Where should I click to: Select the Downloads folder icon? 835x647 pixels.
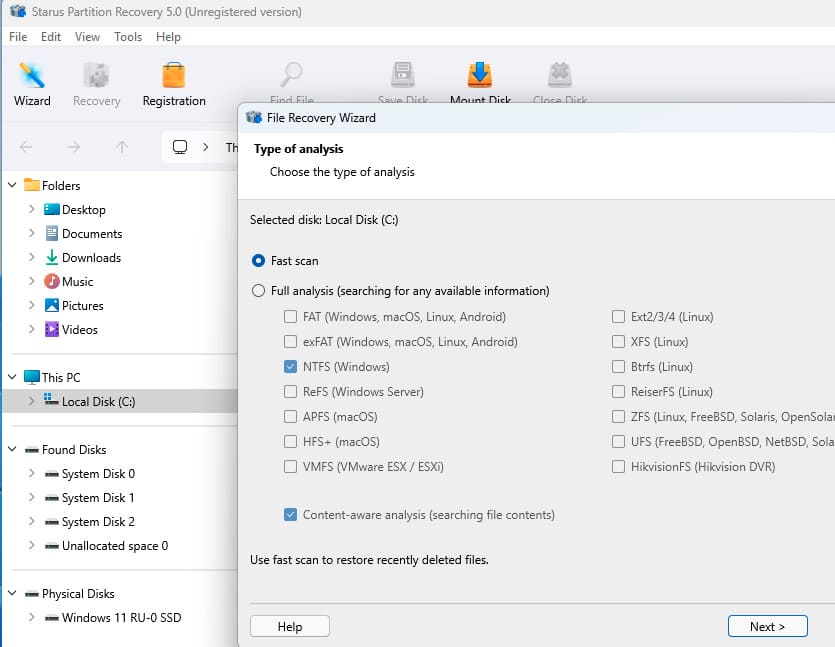pyautogui.click(x=52, y=257)
